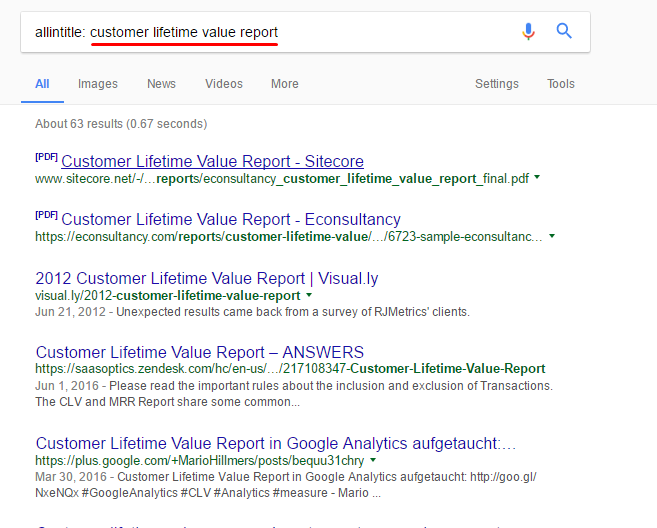Click the saasoptics.zendesk.com green URL text

click(290, 369)
